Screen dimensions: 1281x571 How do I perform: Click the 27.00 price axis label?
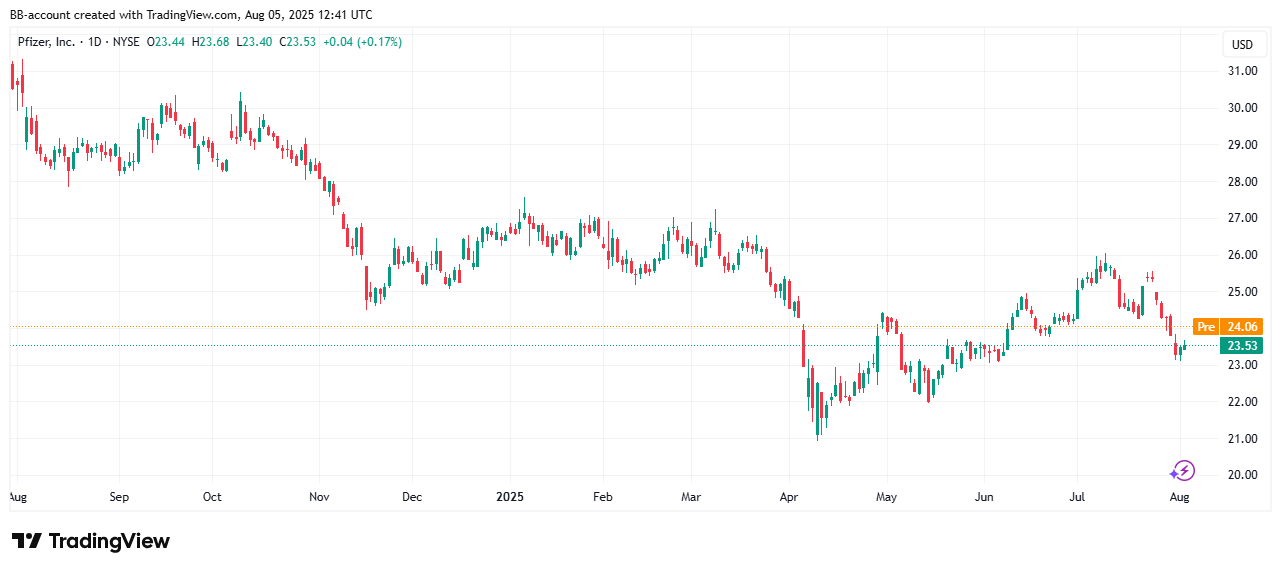point(1242,218)
